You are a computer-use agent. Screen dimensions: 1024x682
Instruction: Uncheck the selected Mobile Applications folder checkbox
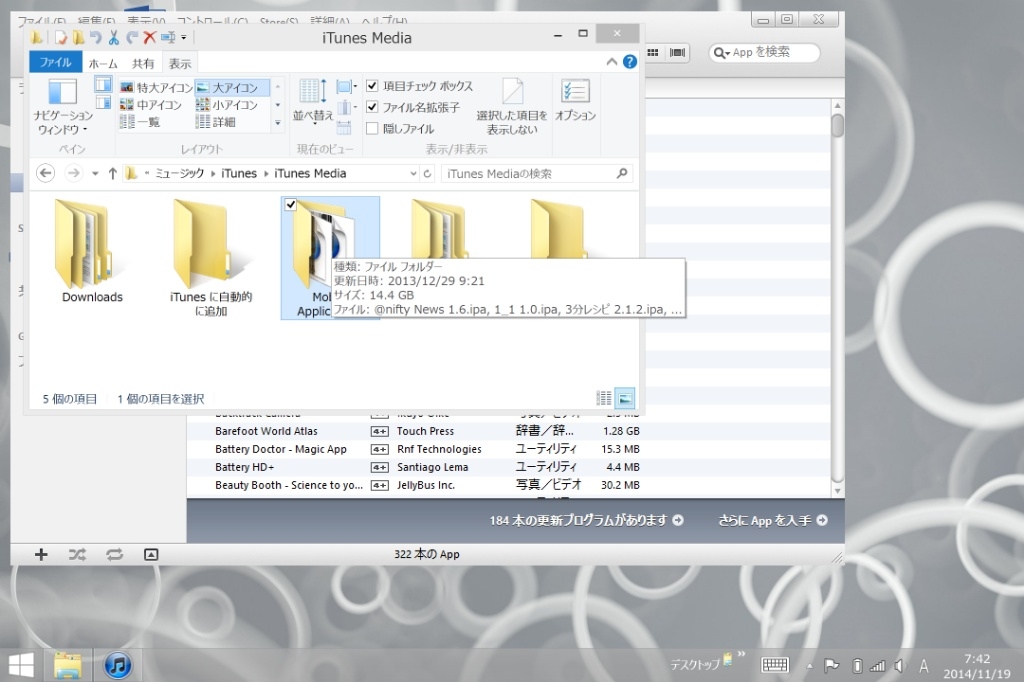click(x=291, y=204)
